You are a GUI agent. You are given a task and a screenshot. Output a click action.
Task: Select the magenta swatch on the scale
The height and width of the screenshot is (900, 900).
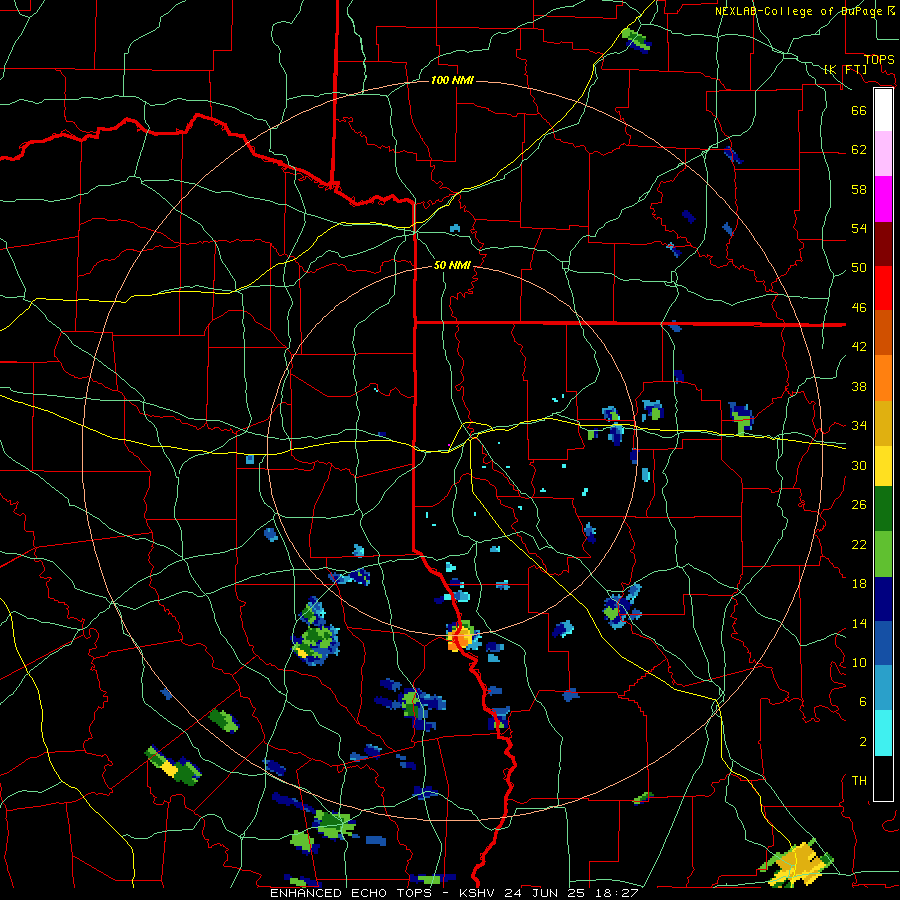point(883,199)
